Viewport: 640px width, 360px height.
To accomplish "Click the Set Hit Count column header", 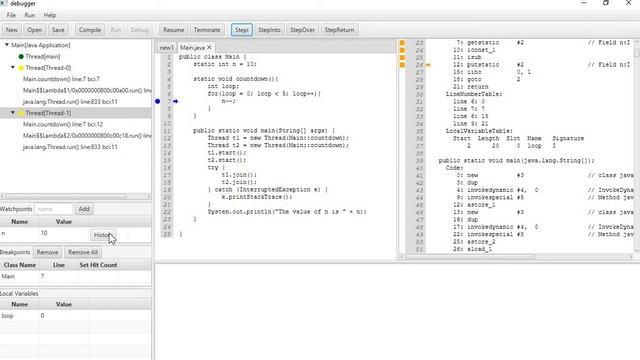I will 98,265.
